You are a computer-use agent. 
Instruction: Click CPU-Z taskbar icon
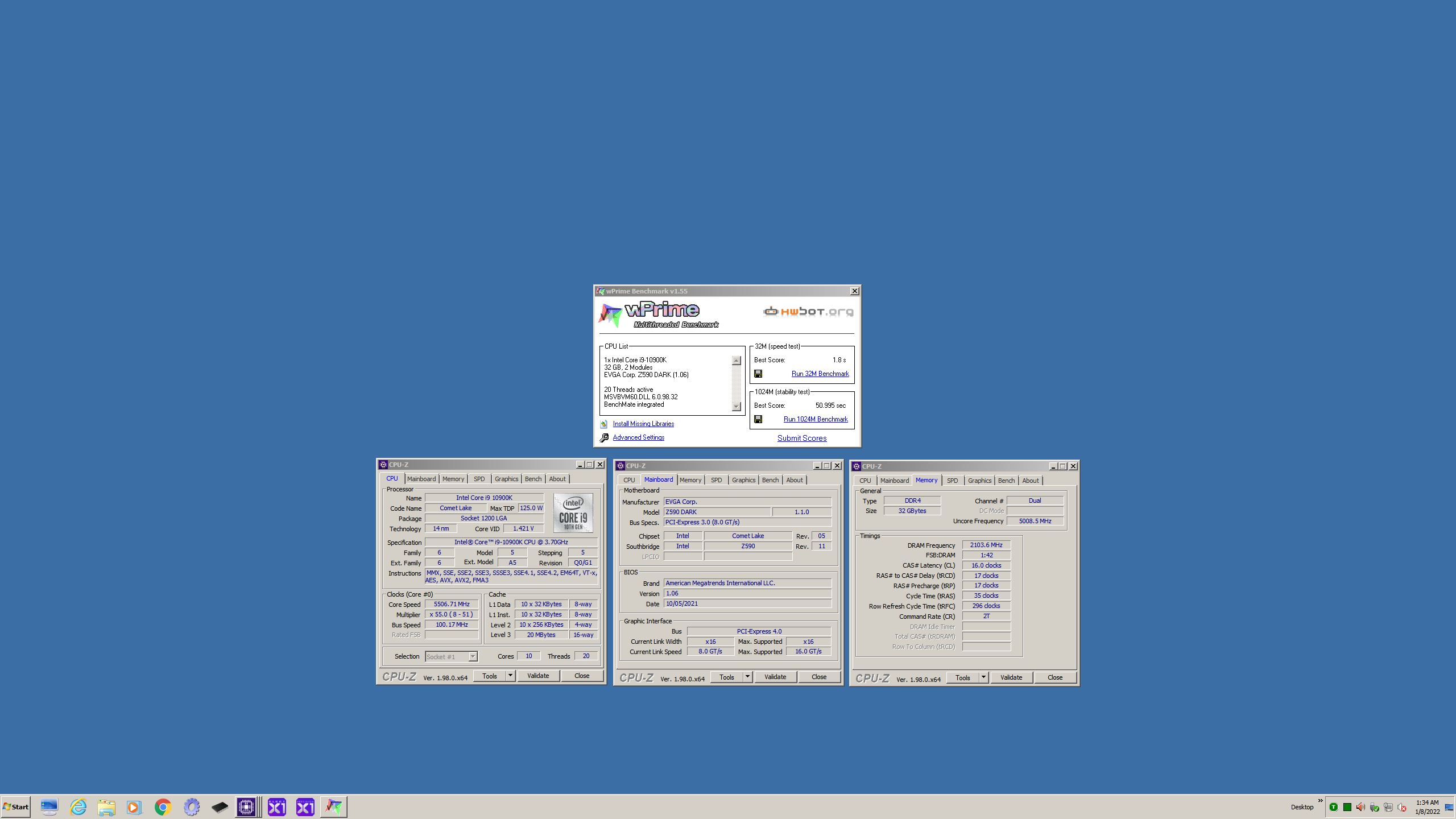246,806
